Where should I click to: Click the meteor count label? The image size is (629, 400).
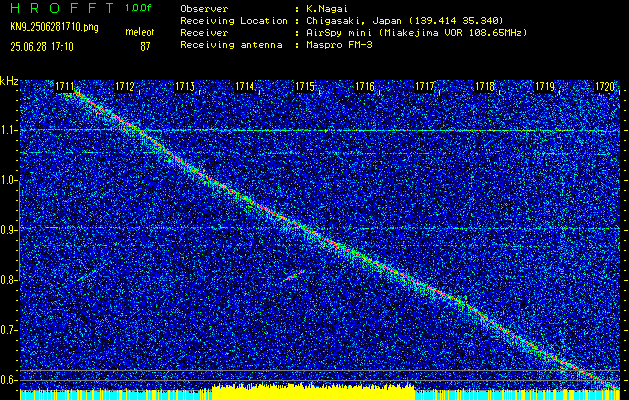click(x=140, y=32)
